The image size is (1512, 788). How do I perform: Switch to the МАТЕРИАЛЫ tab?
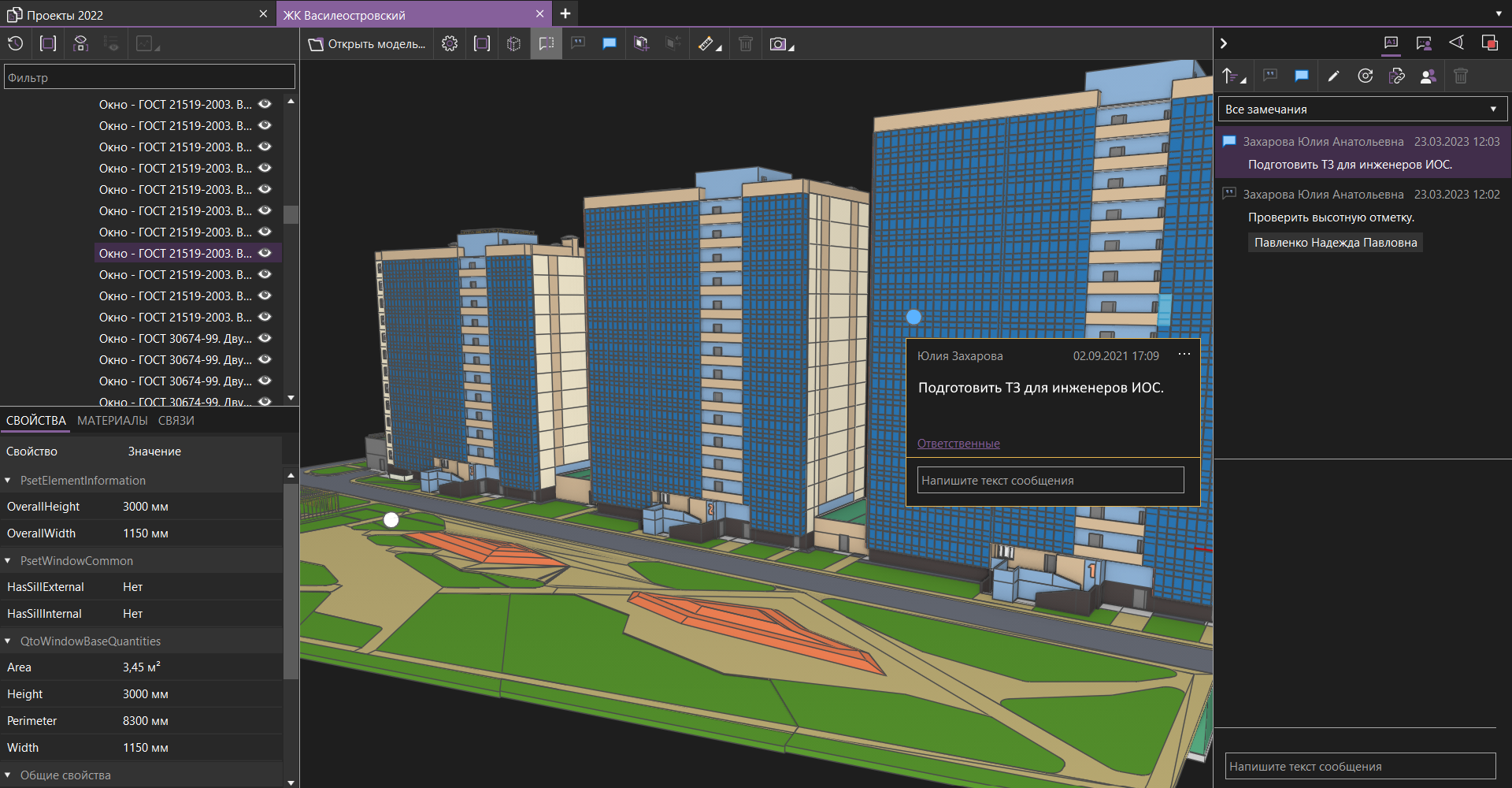(x=113, y=421)
